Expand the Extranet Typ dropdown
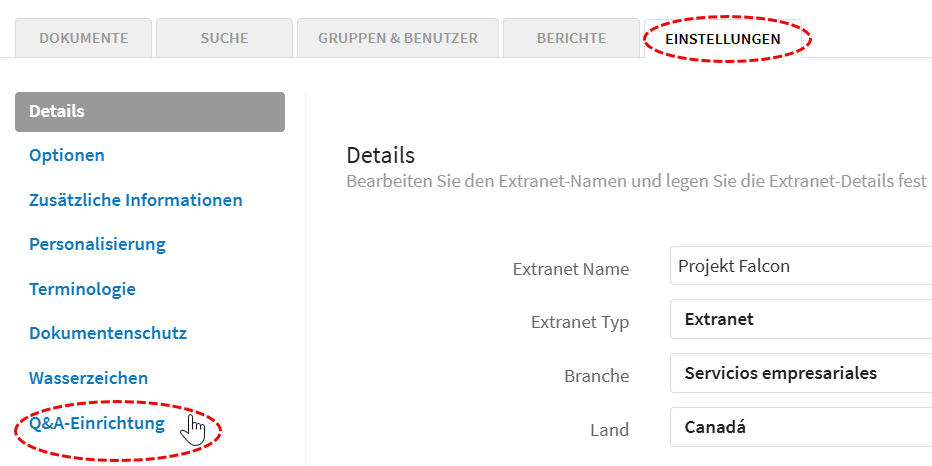 click(801, 319)
